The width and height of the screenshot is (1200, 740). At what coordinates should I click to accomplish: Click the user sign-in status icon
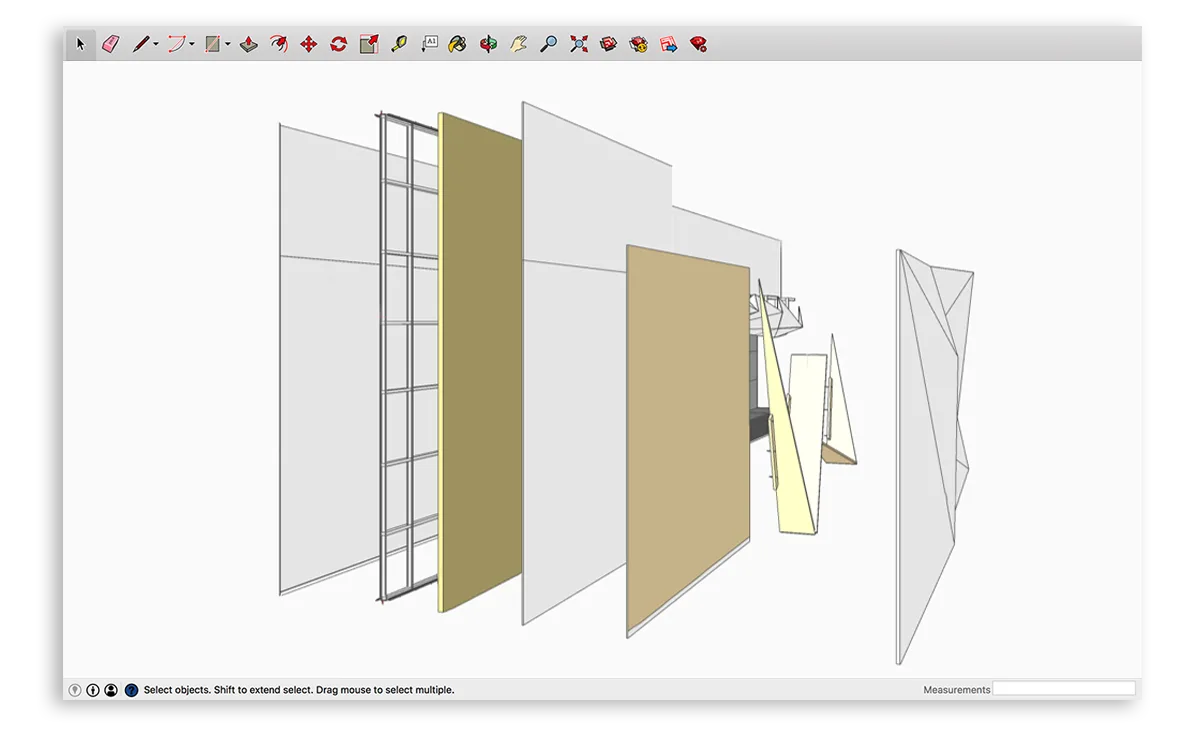pos(111,690)
